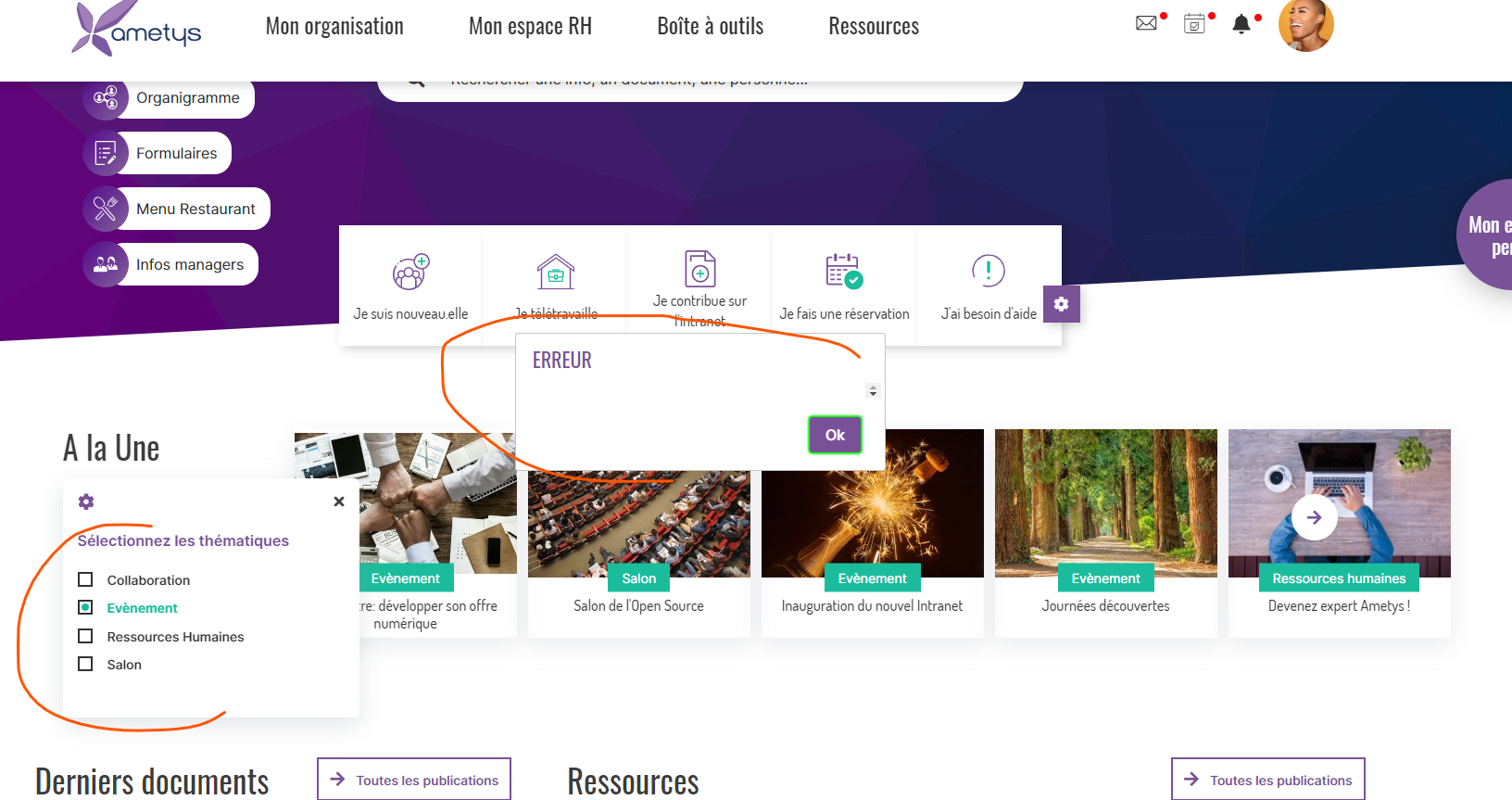Click the Je télétravaille house icon

click(x=556, y=272)
